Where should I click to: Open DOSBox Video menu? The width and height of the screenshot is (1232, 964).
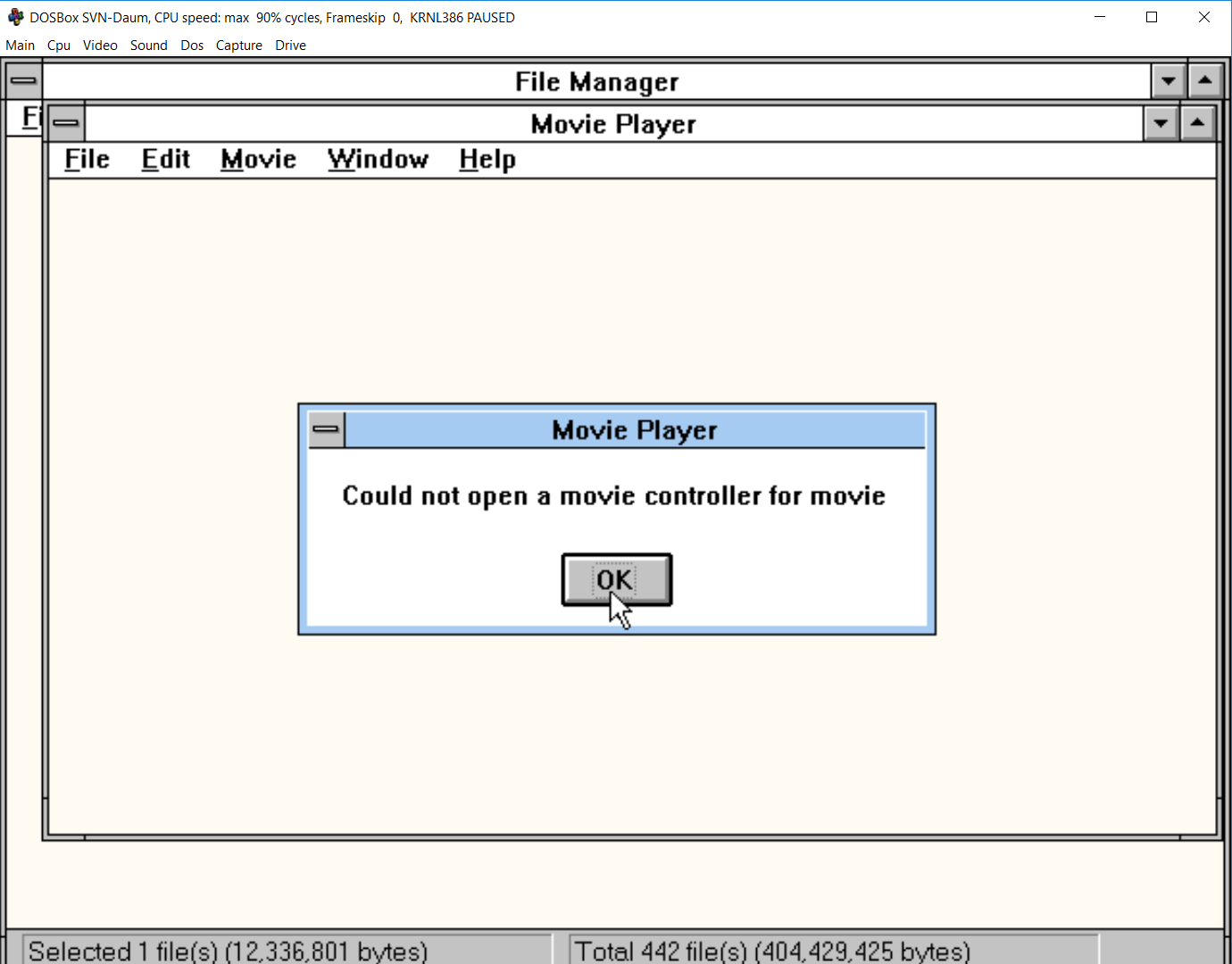point(100,46)
